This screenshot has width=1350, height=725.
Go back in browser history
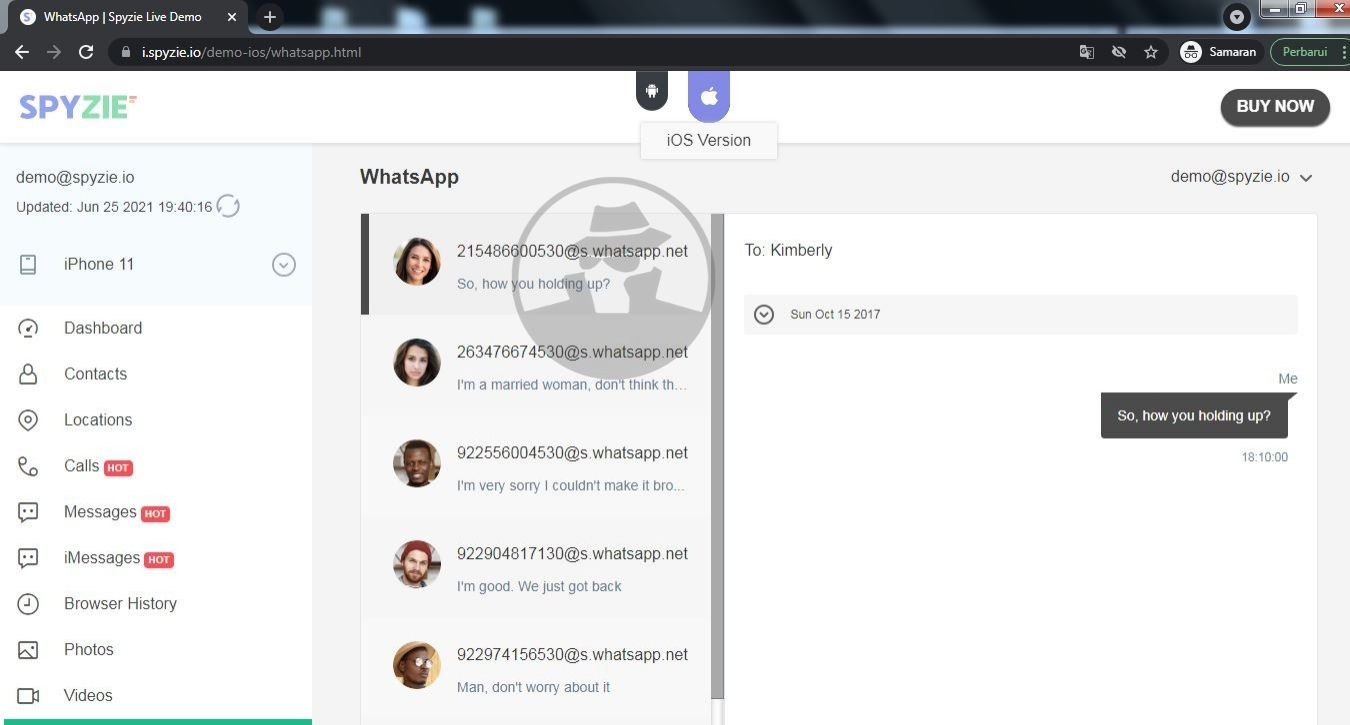[x=22, y=52]
